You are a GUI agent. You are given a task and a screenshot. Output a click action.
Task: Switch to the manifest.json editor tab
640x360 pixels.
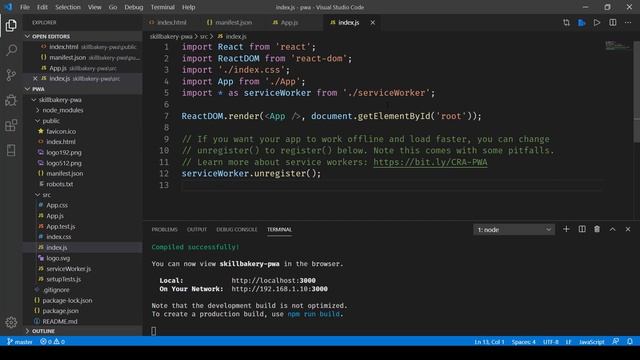233,23
